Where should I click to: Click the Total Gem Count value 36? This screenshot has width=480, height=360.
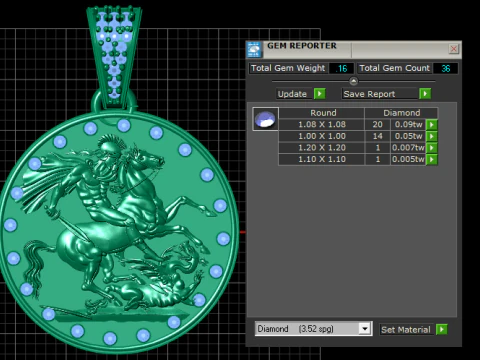coord(445,68)
